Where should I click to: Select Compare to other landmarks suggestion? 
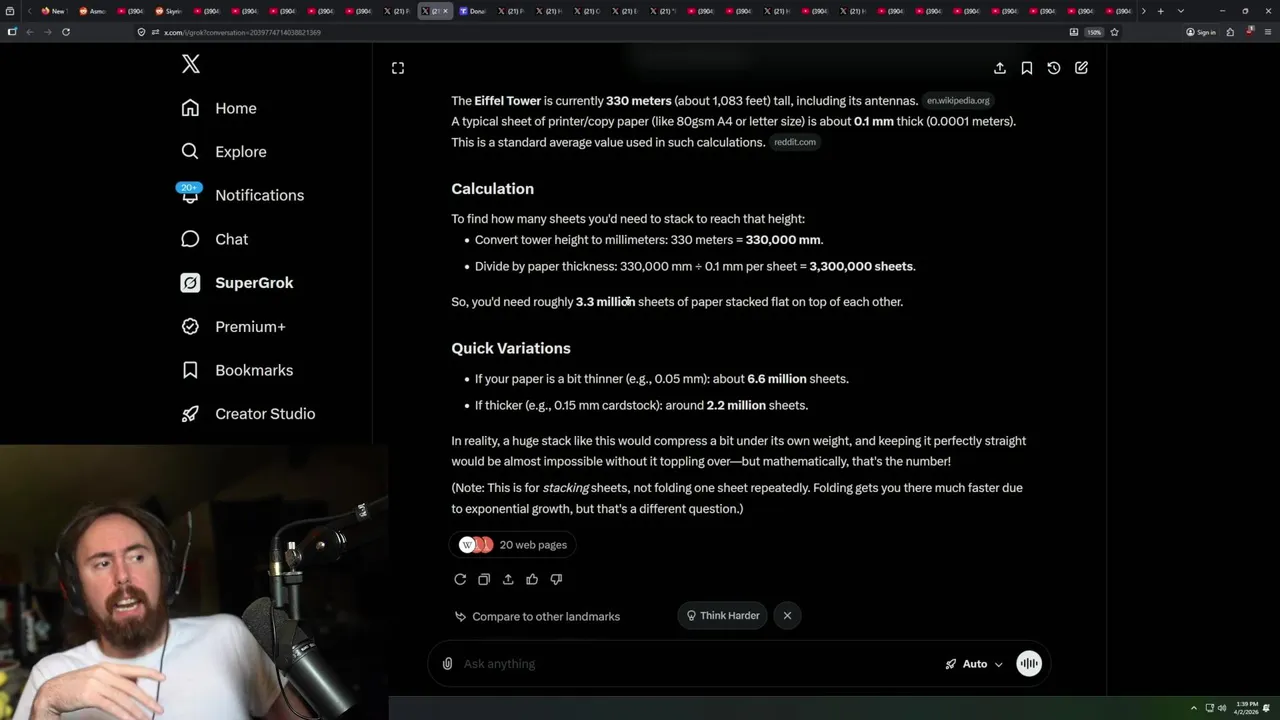click(x=537, y=616)
